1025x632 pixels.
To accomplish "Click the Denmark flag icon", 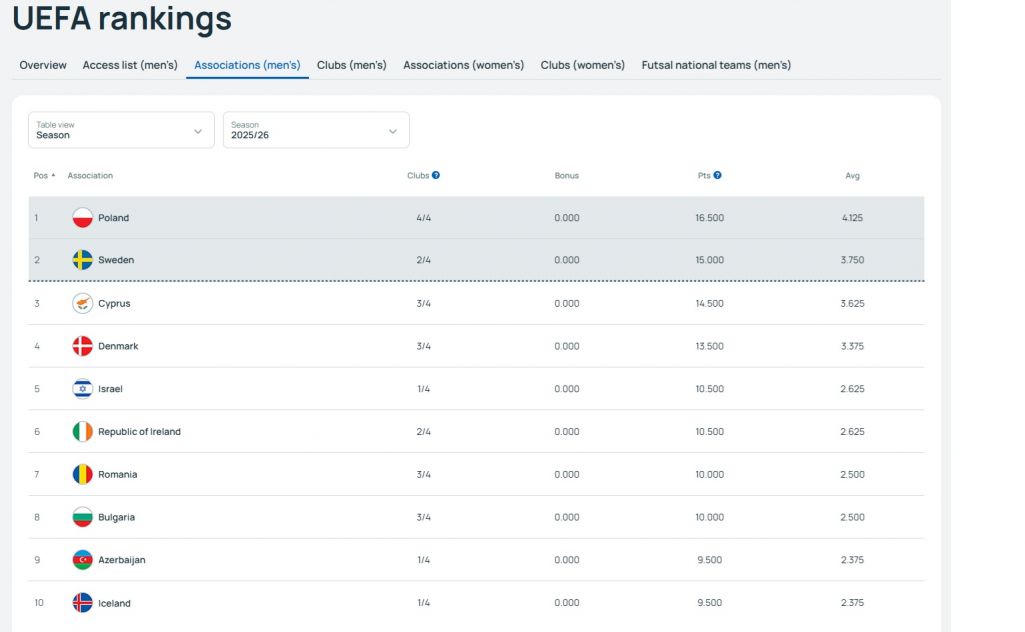I will tap(82, 346).
